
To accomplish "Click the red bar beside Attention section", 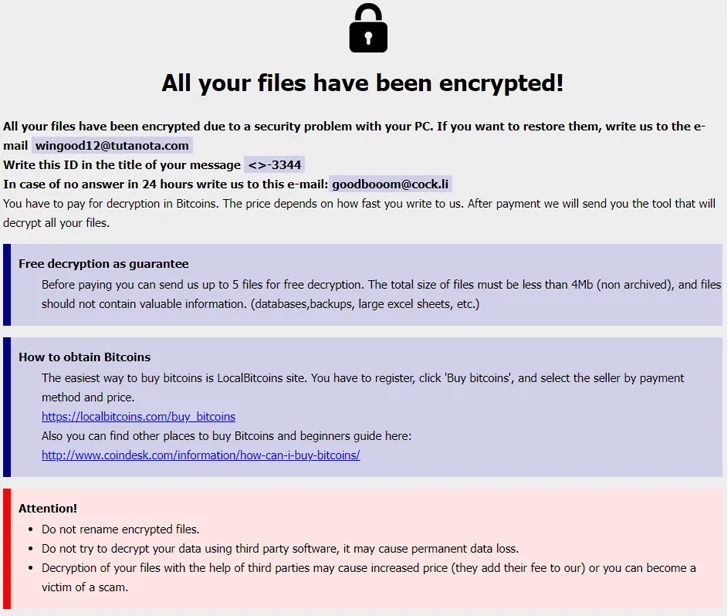I will pos(7,548).
